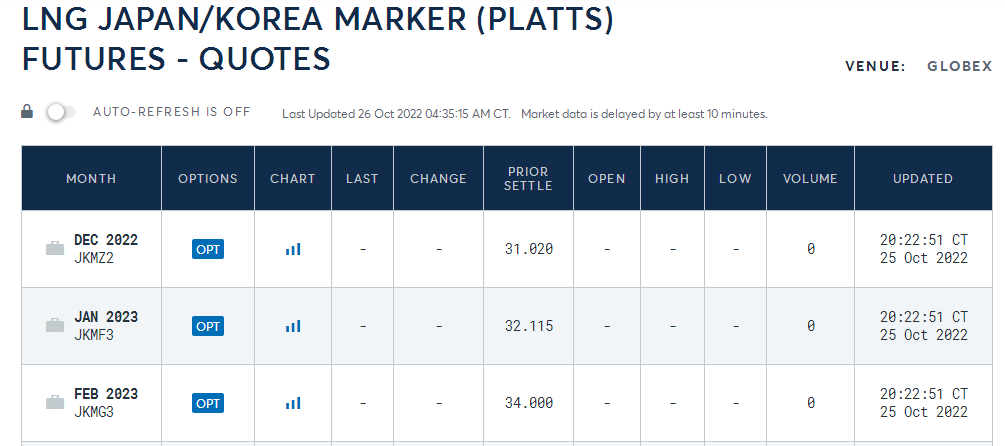Open OPT options for JKMF3

pyautogui.click(x=208, y=326)
